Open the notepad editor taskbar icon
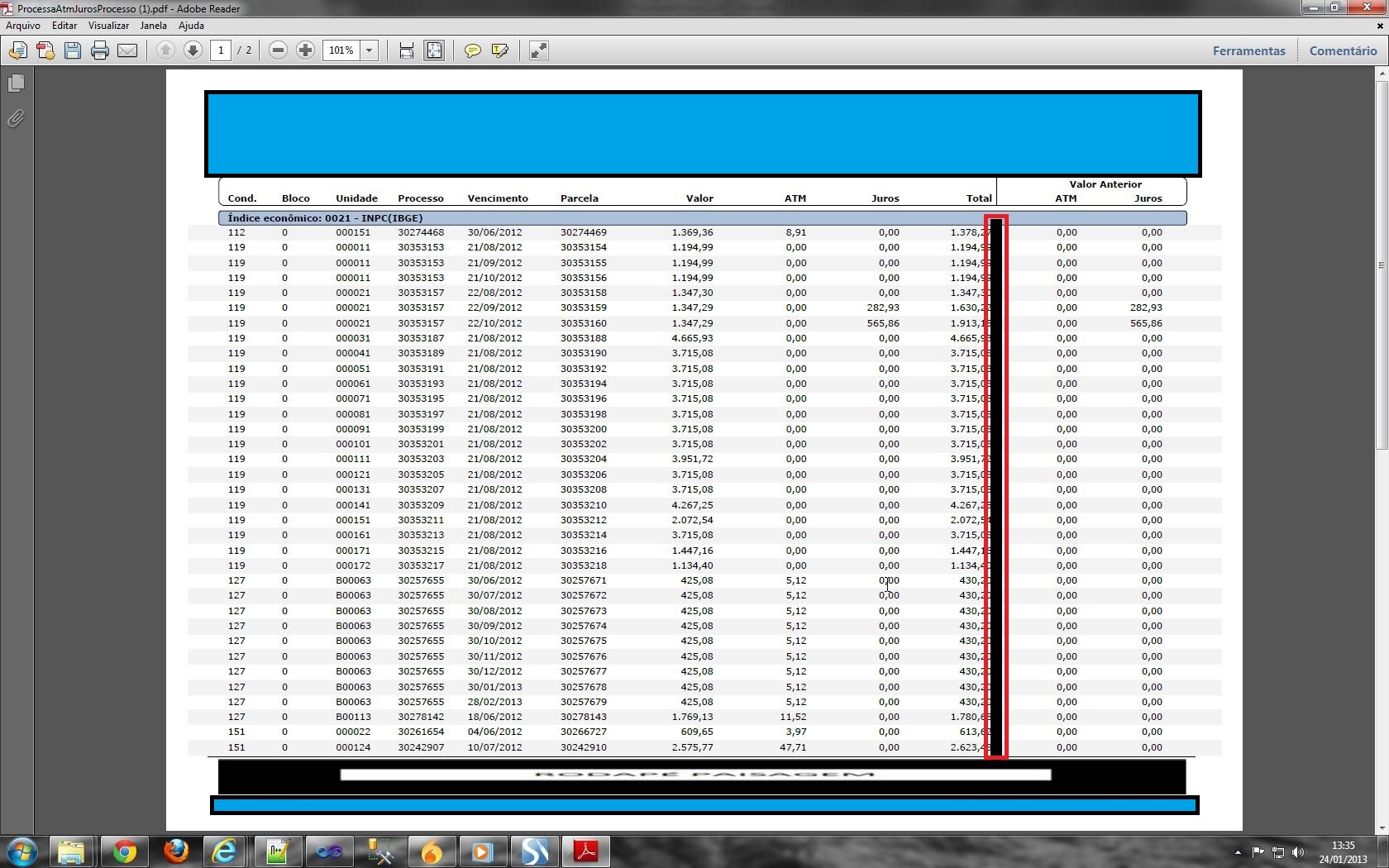1389x868 pixels. 276,851
